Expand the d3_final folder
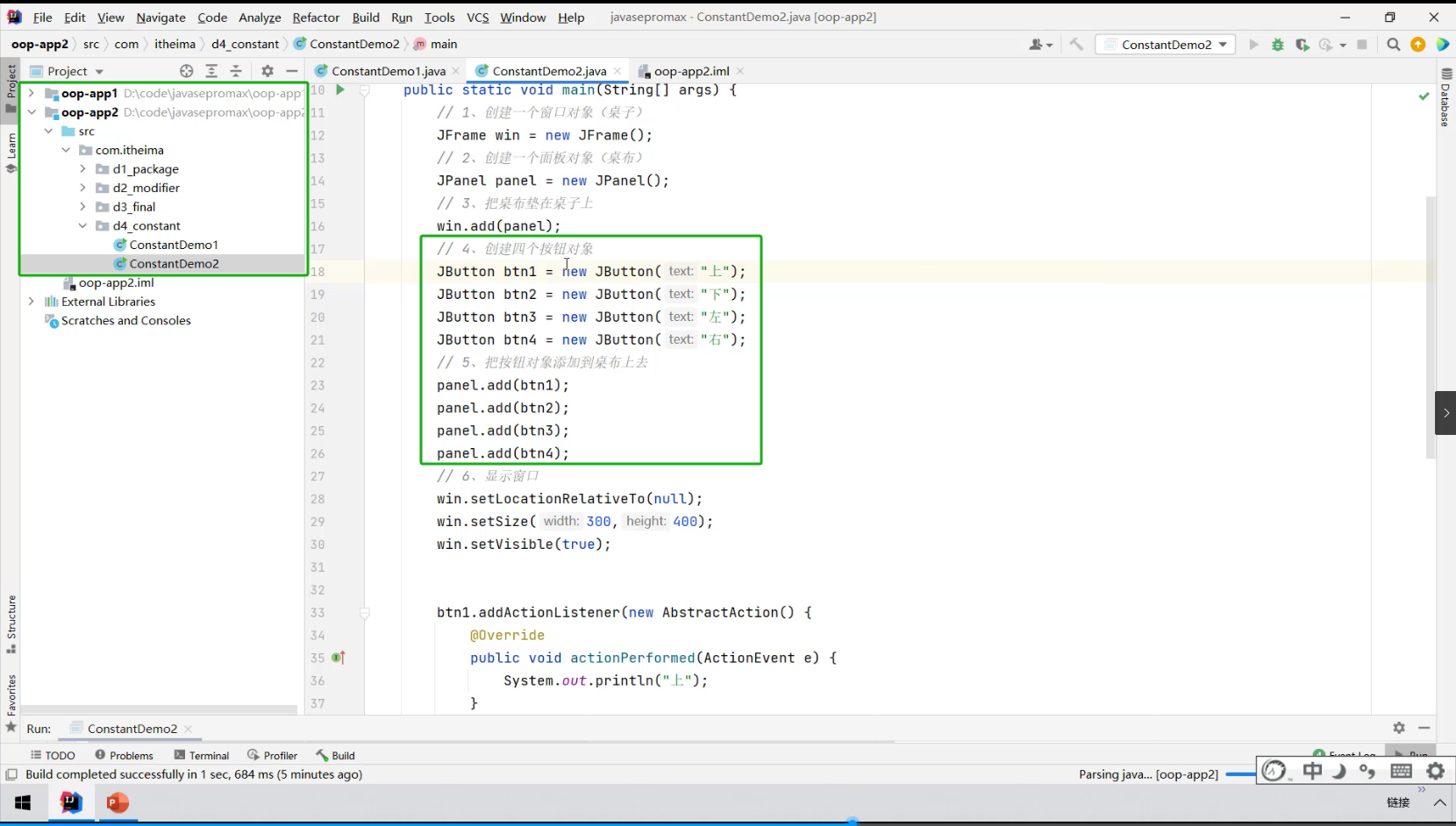Image resolution: width=1456 pixels, height=826 pixels. 83,207
